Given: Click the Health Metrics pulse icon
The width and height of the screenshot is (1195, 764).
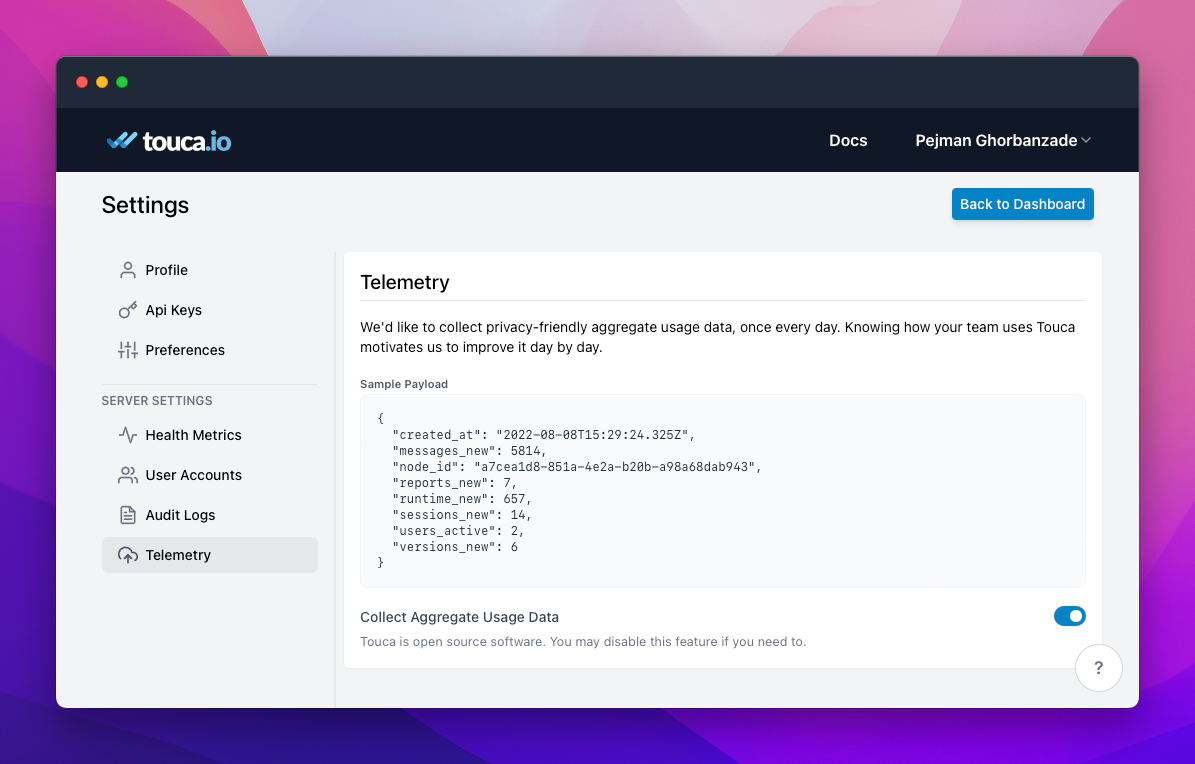Looking at the screenshot, I should 127,435.
